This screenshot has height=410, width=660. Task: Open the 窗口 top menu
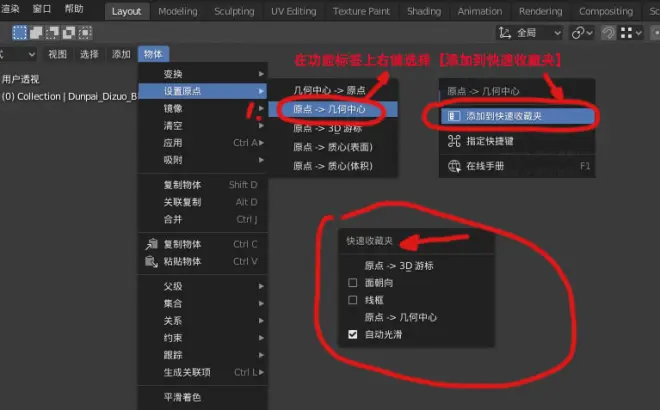pyautogui.click(x=42, y=9)
